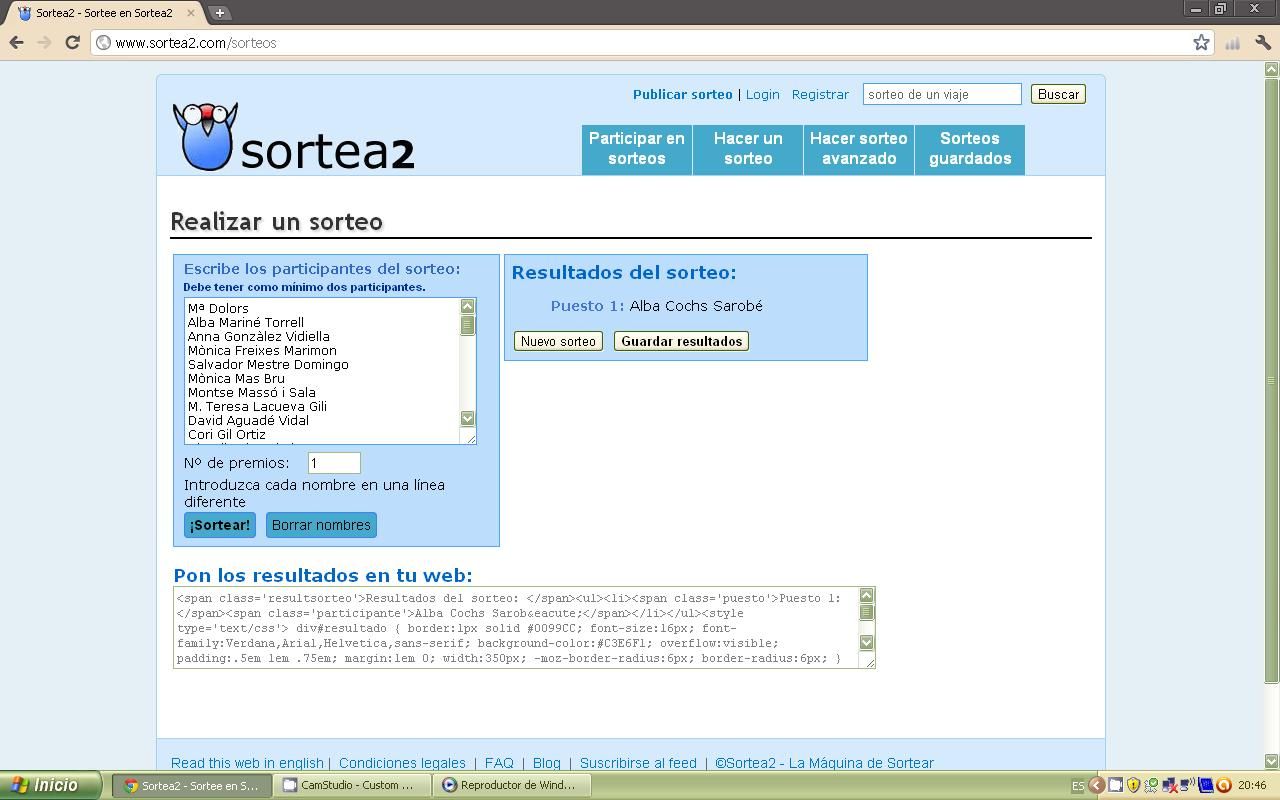Click Borrar nombres to clear participants

pyautogui.click(x=321, y=525)
